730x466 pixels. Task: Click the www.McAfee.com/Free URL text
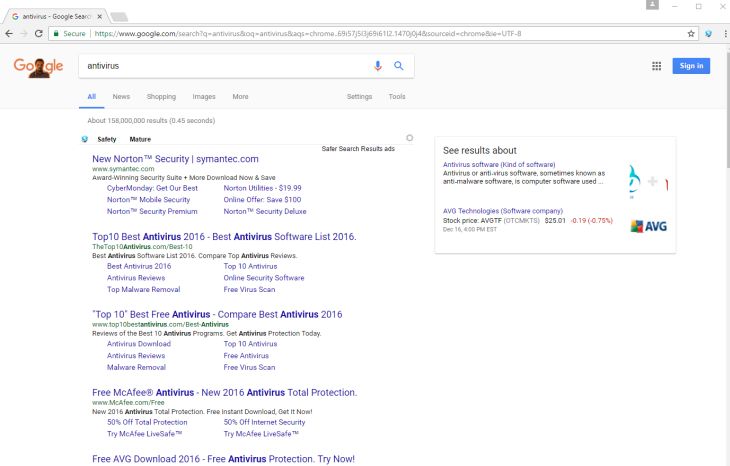tap(128, 403)
